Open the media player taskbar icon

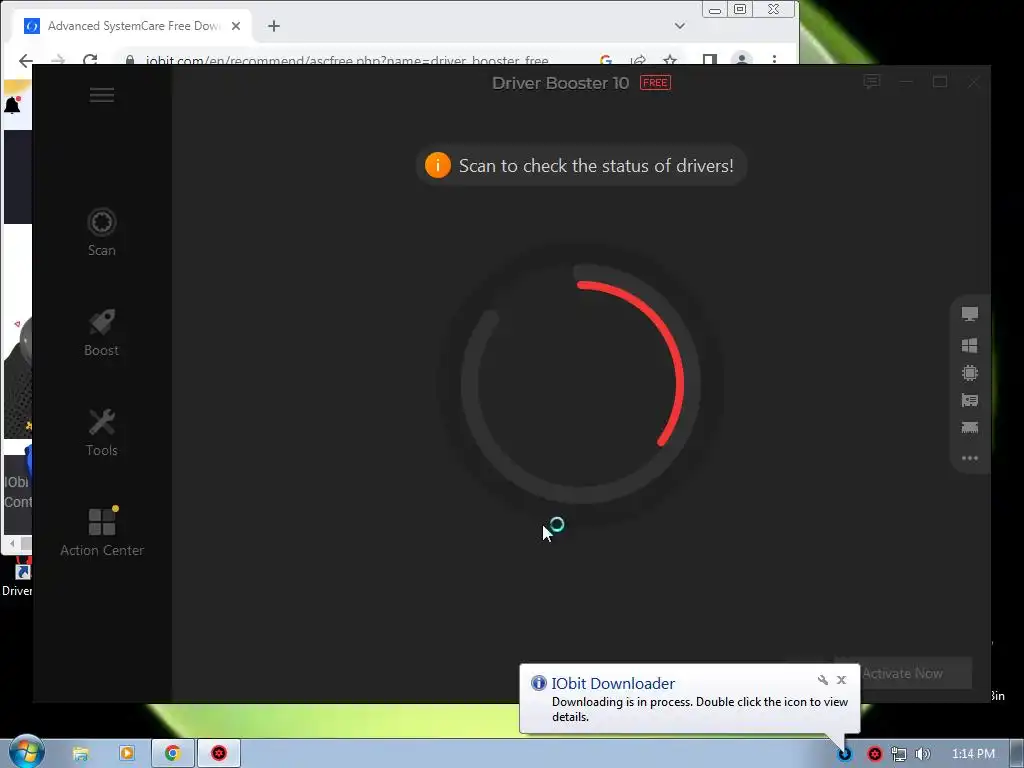click(127, 754)
